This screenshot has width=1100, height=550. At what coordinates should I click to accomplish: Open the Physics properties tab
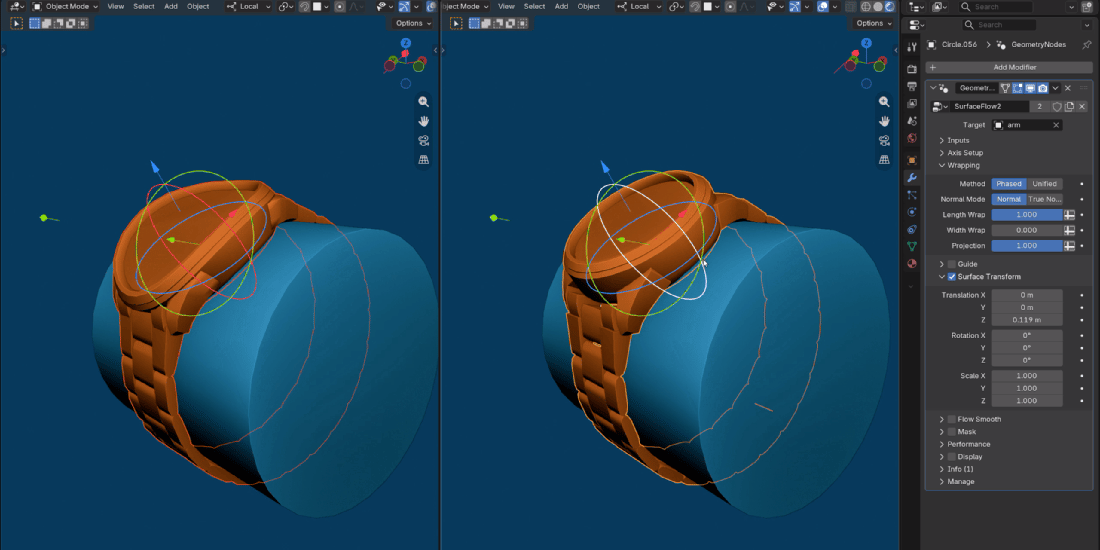912,212
